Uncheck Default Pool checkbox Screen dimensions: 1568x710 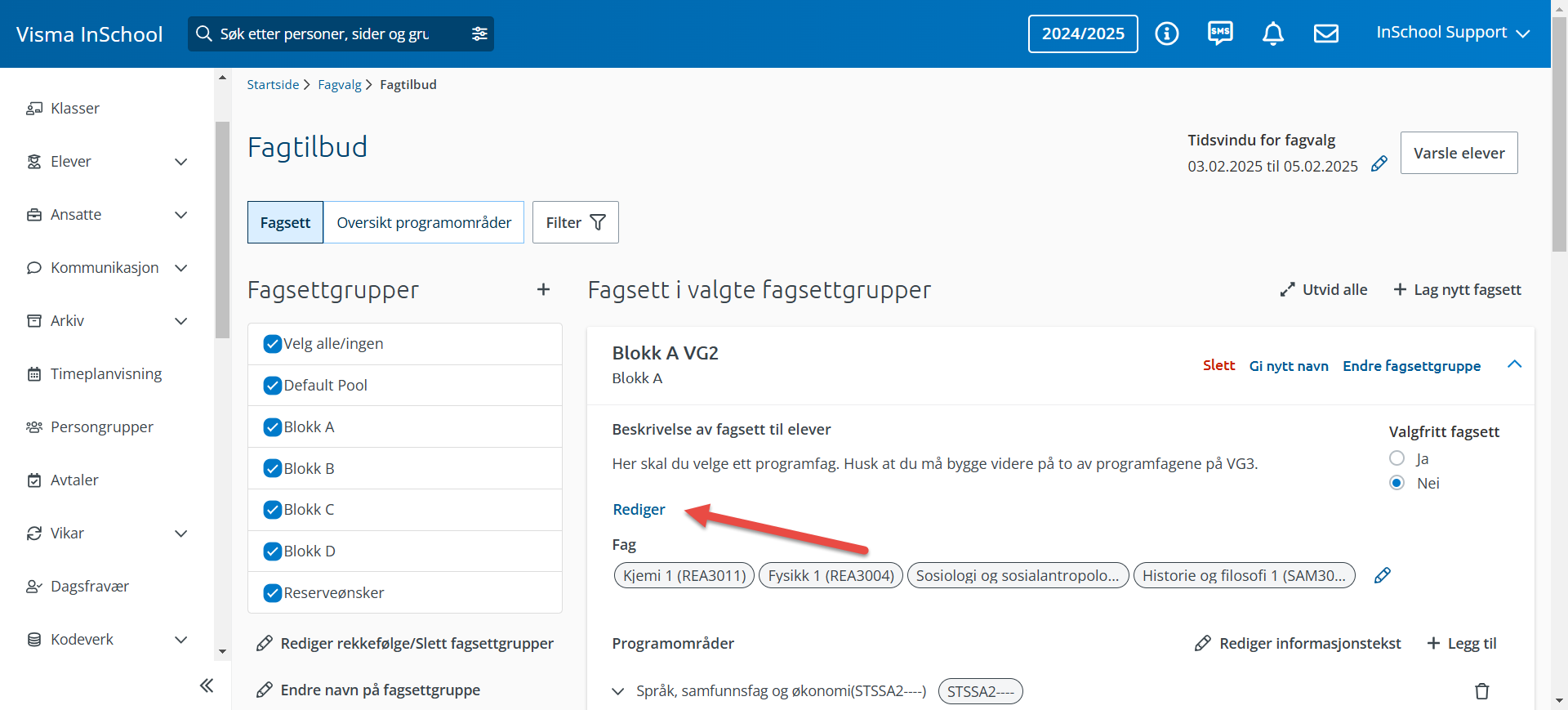pos(273,386)
